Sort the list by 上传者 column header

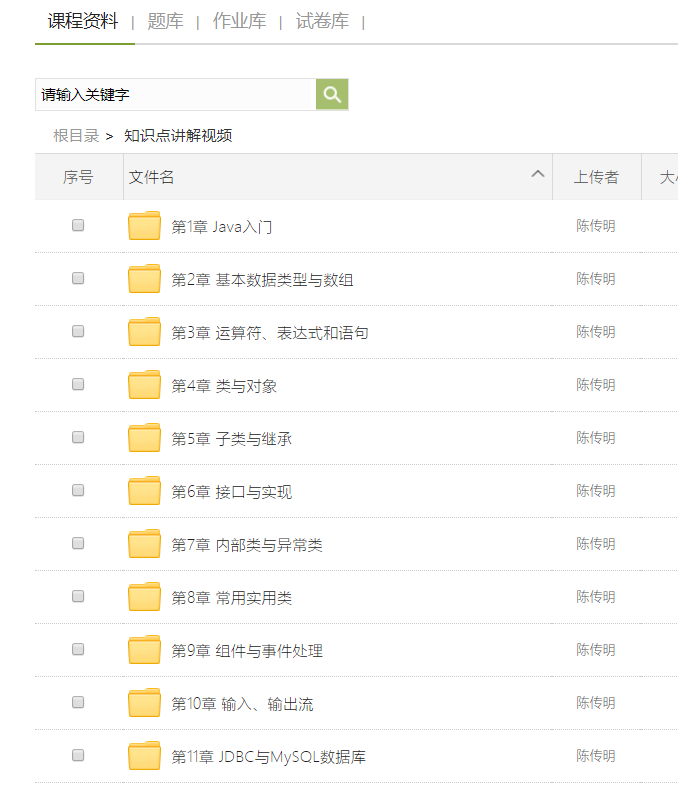596,177
